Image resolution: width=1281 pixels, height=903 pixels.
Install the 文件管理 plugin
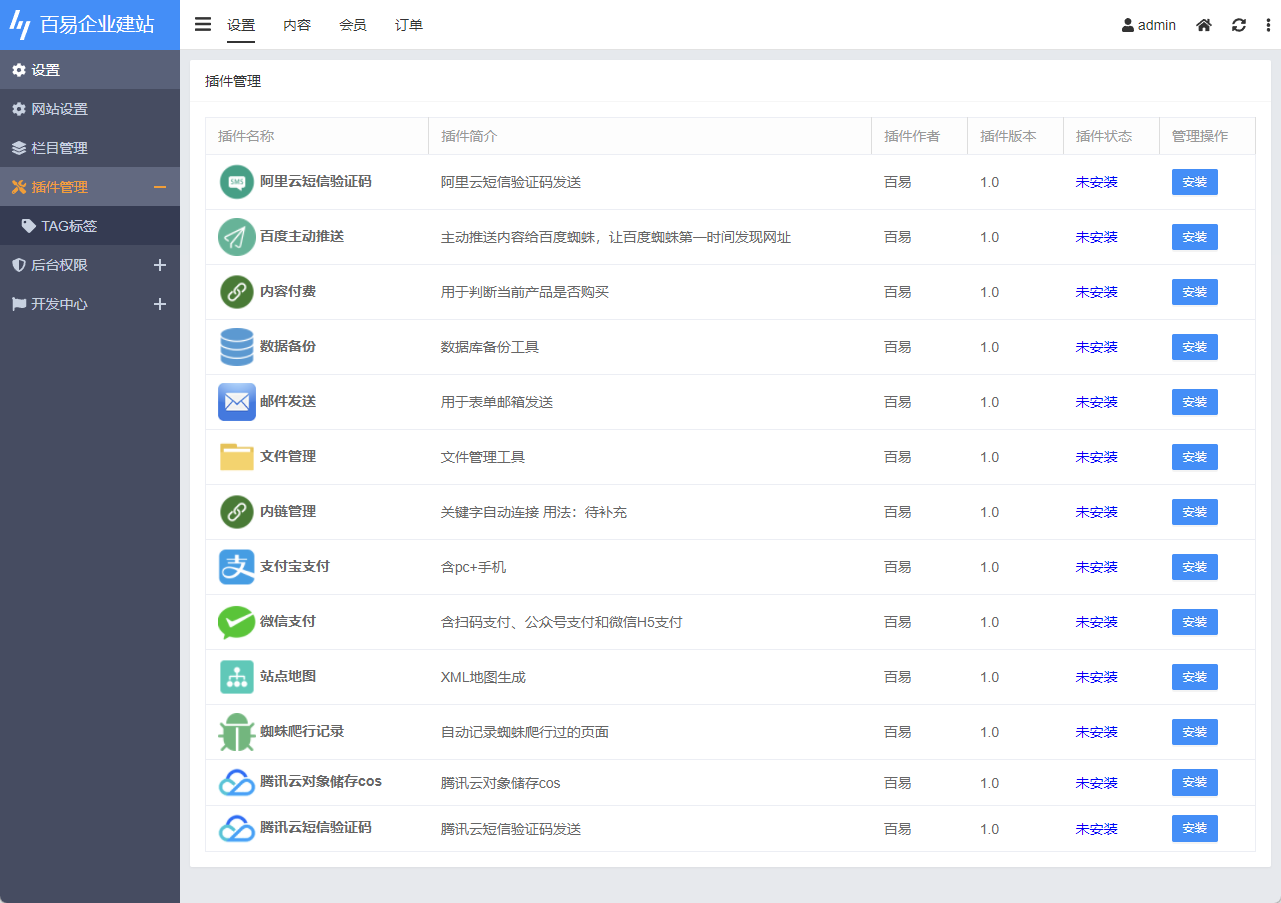tap(1195, 457)
